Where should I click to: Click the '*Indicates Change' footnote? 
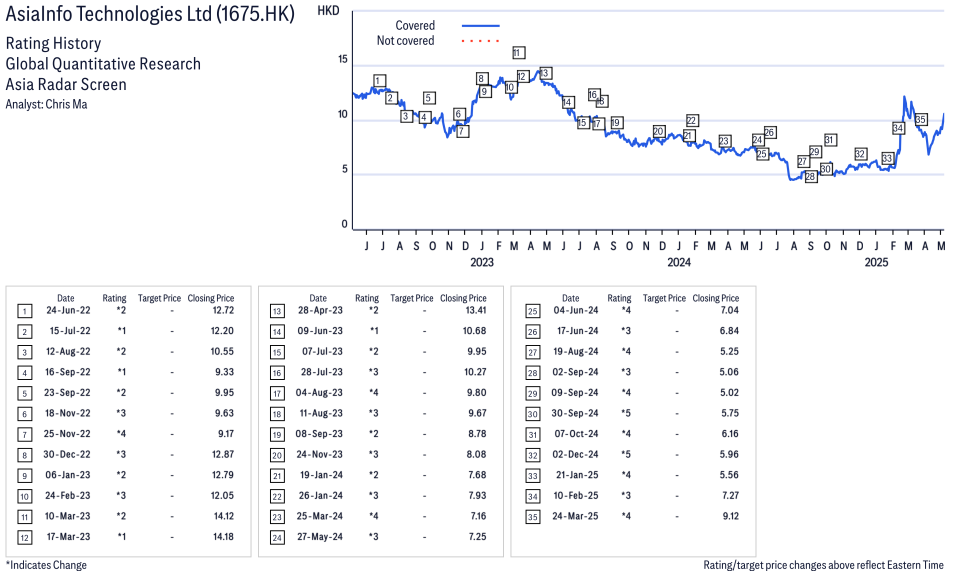coord(46,565)
